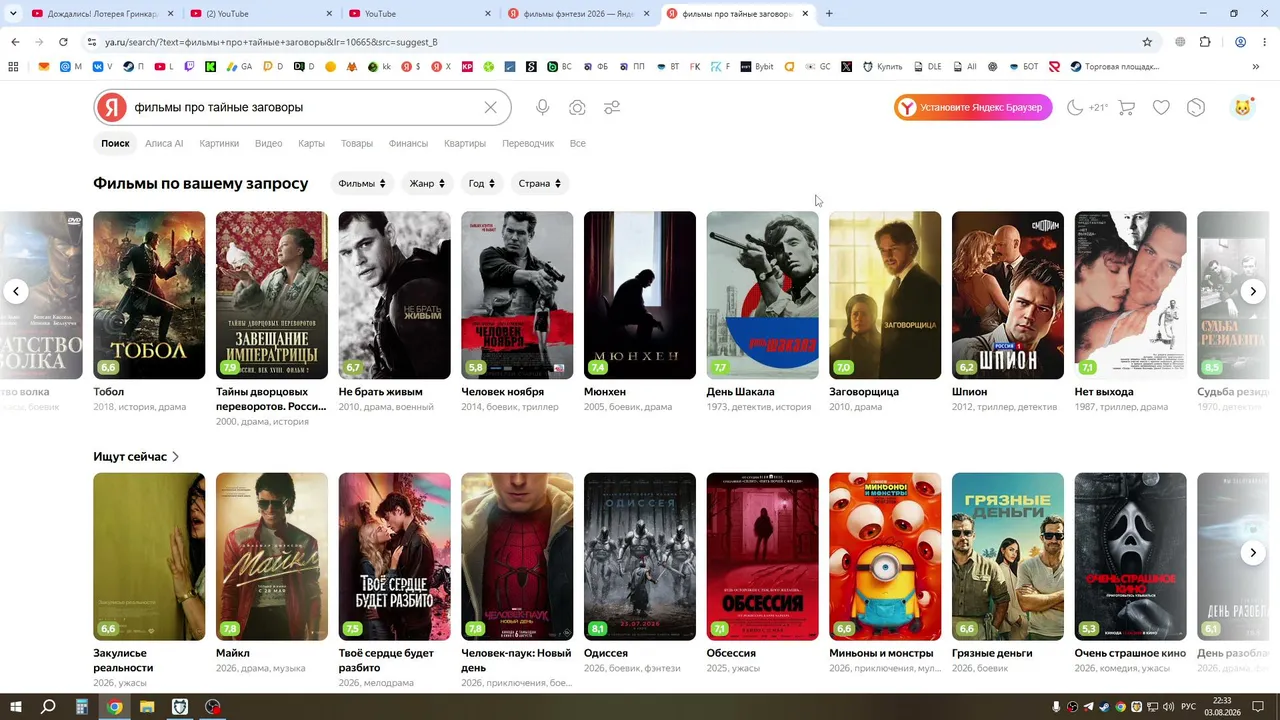This screenshot has height=720, width=1280.
Task: Reload the page
Action: [x=63, y=42]
